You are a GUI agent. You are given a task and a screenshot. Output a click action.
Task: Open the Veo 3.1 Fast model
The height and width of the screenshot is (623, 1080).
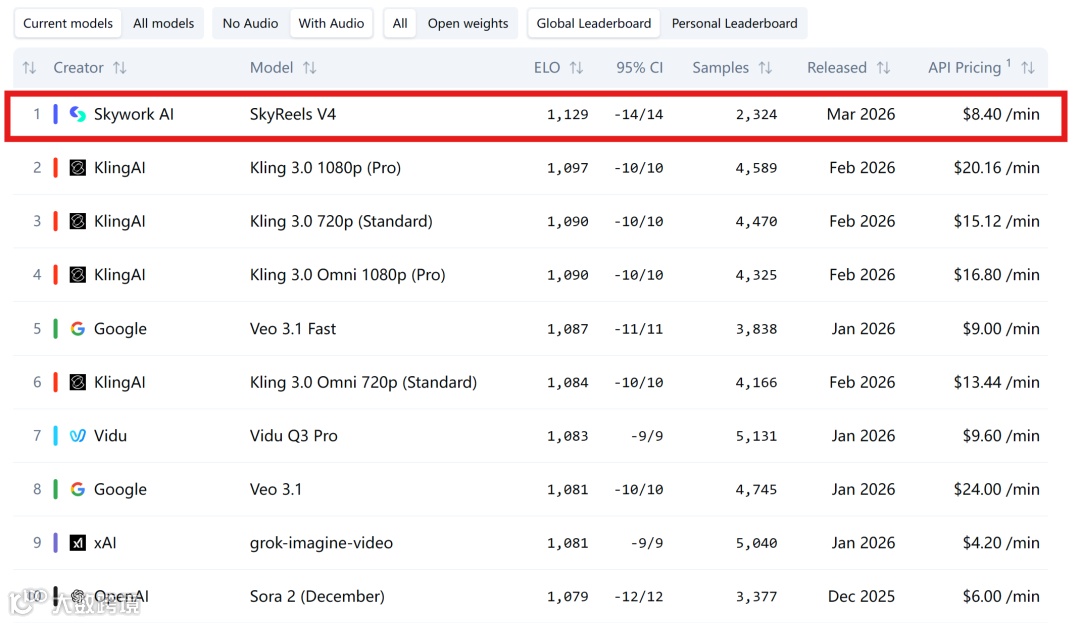[293, 329]
